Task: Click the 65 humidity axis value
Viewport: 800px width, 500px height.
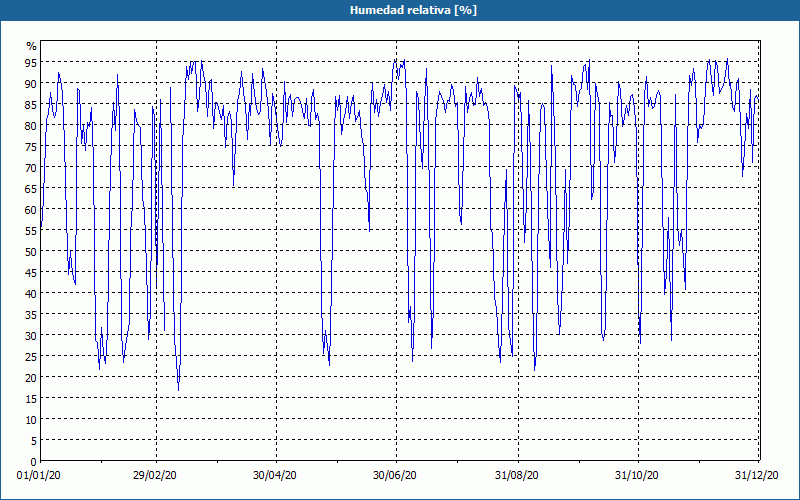Action: [31, 189]
